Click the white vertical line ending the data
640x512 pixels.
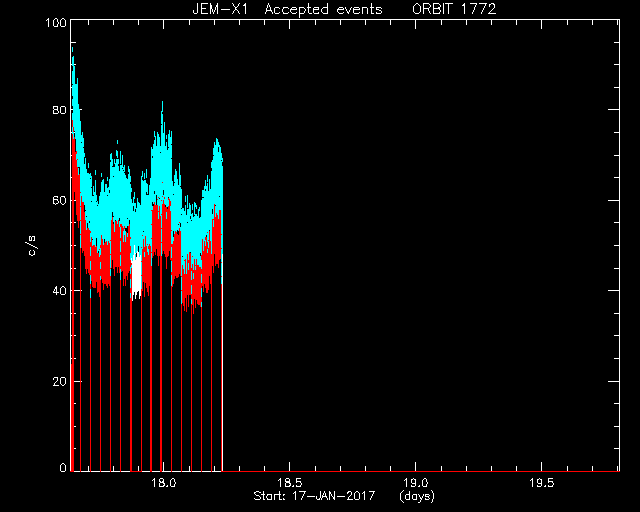coord(222,314)
